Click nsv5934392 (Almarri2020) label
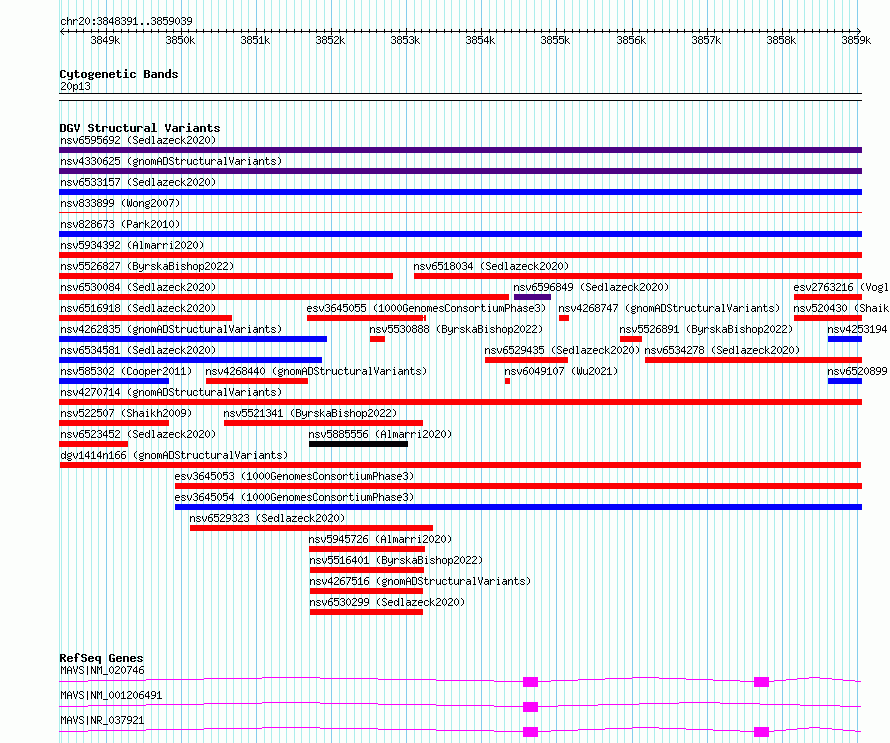Viewport: 890px width, 743px height. [132, 245]
